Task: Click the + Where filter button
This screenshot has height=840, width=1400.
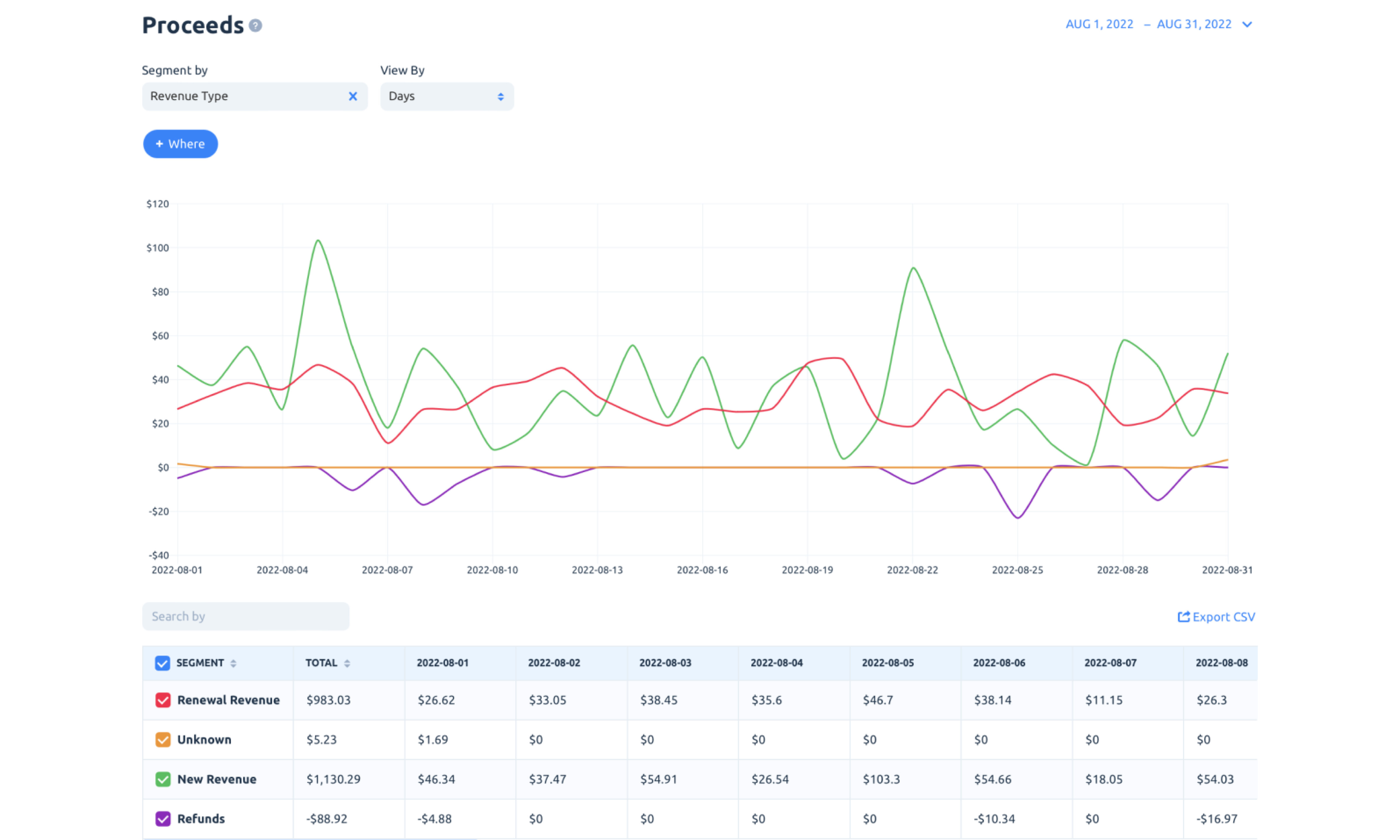Action: coord(181,144)
